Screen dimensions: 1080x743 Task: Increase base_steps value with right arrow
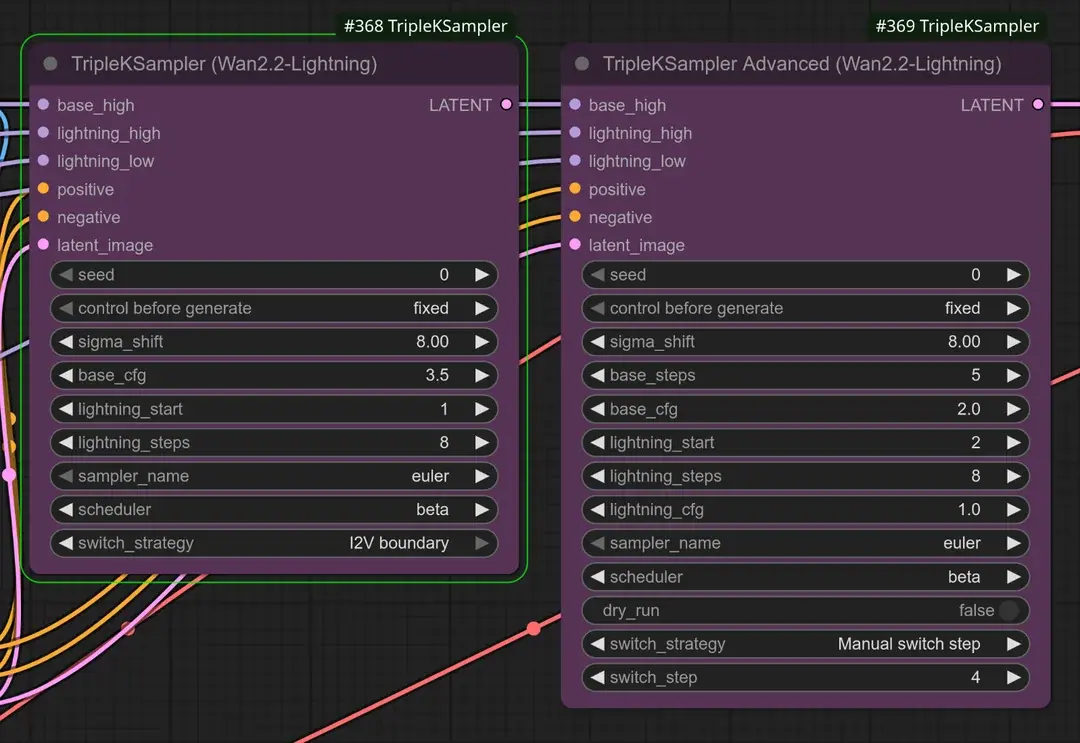[1014, 375]
